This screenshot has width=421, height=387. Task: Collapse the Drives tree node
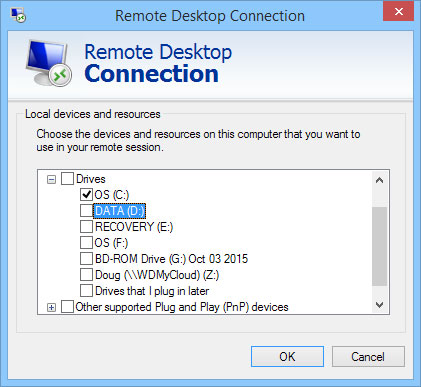pos(51,180)
